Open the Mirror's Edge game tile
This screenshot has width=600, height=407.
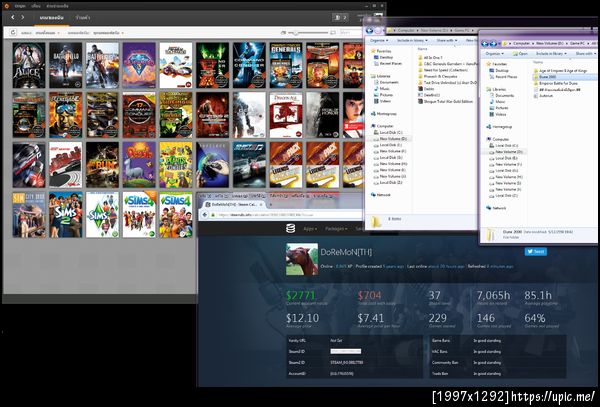tap(353, 115)
